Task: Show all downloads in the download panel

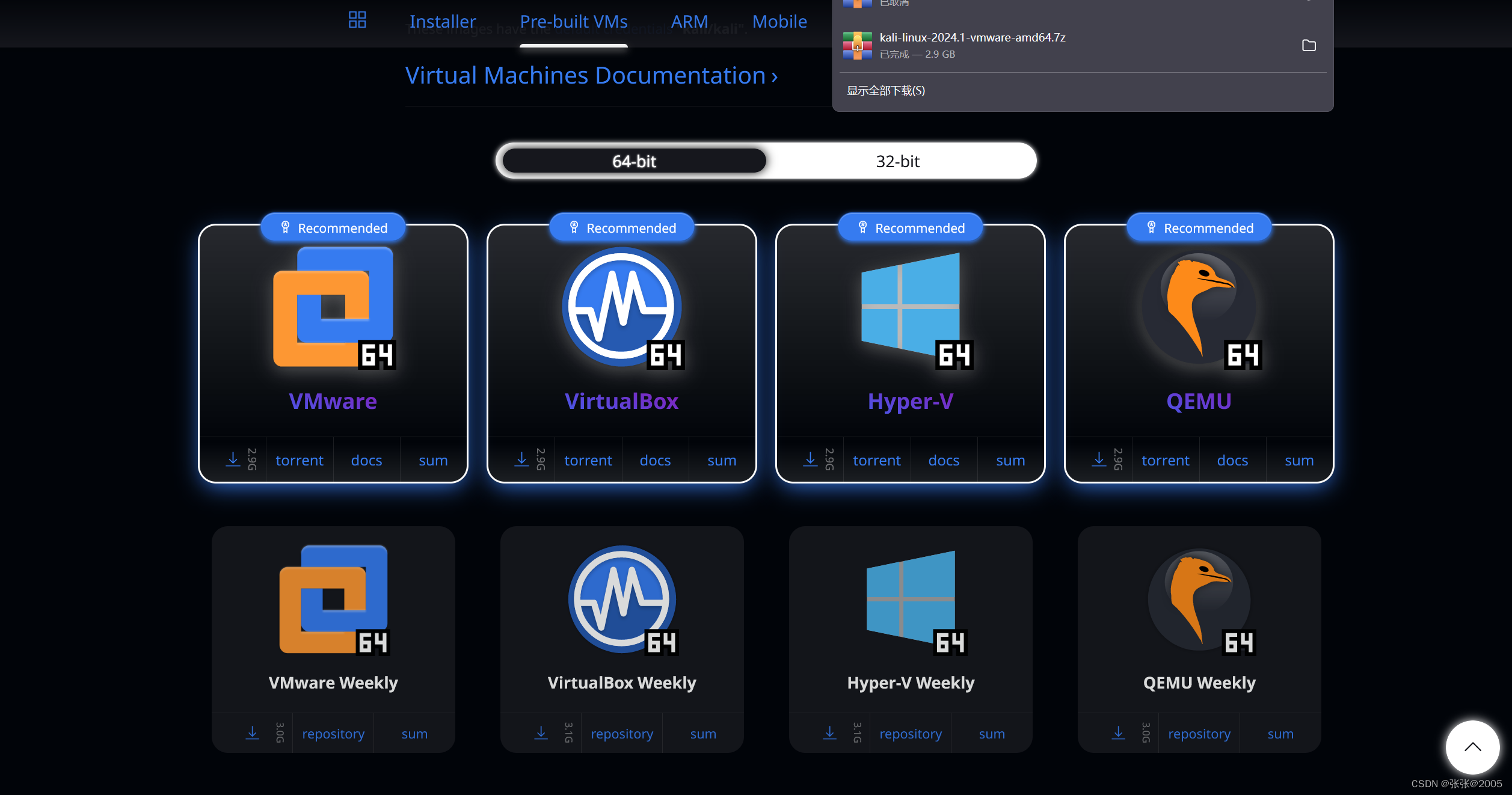Action: tap(886, 91)
